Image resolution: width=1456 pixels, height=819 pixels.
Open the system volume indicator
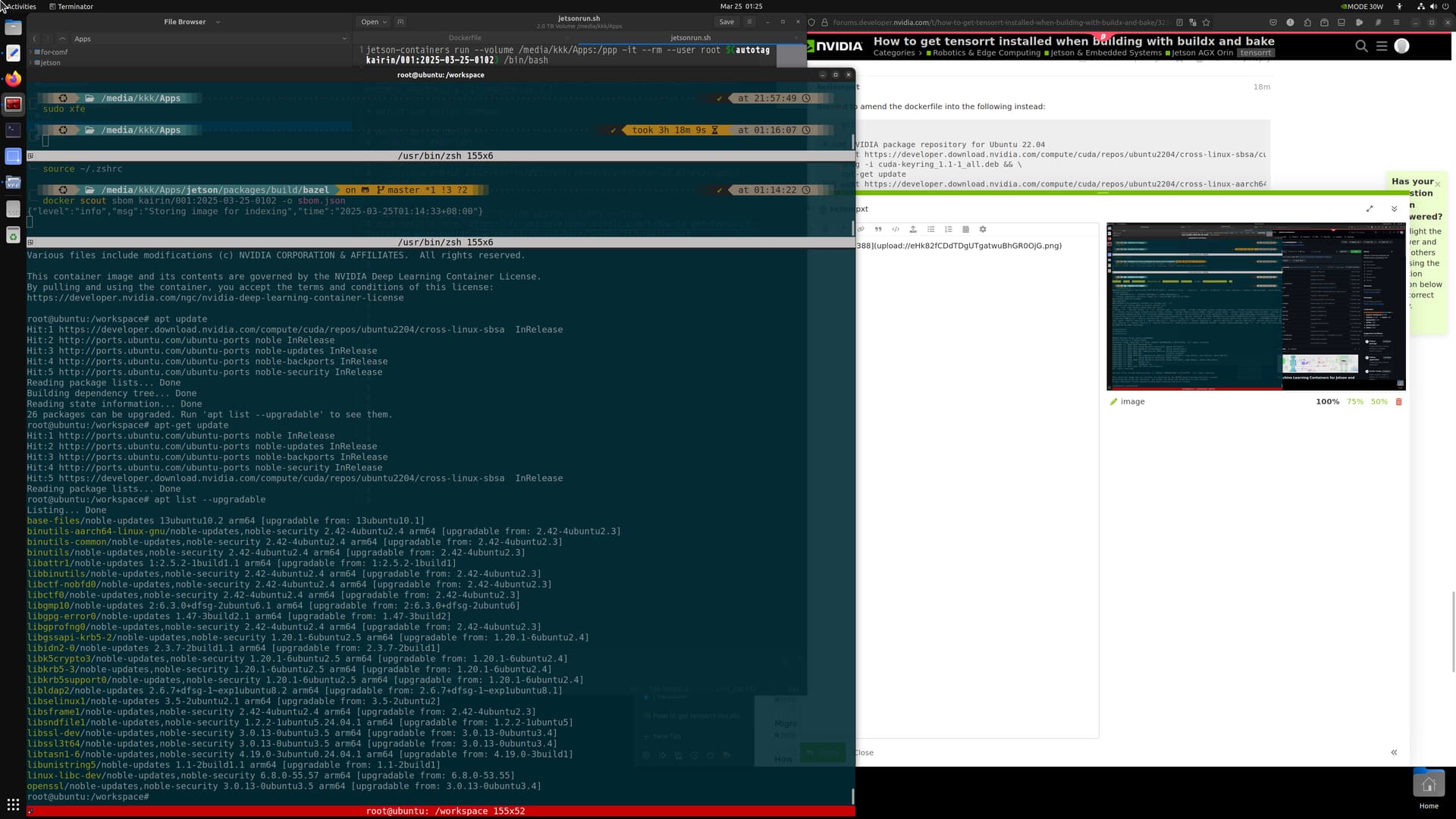pos(1433,6)
